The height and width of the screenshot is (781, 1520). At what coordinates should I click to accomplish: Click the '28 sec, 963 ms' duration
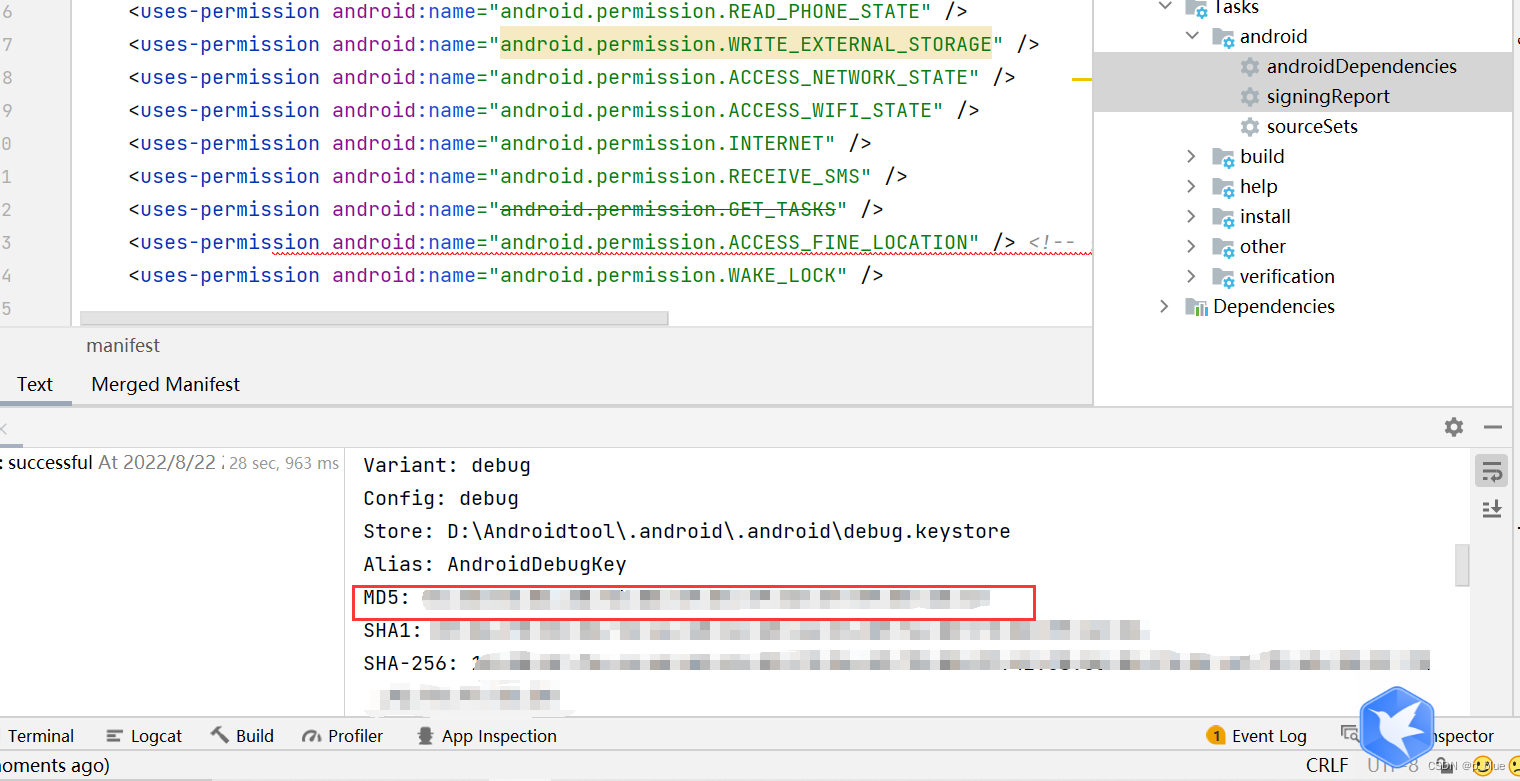pos(284,464)
